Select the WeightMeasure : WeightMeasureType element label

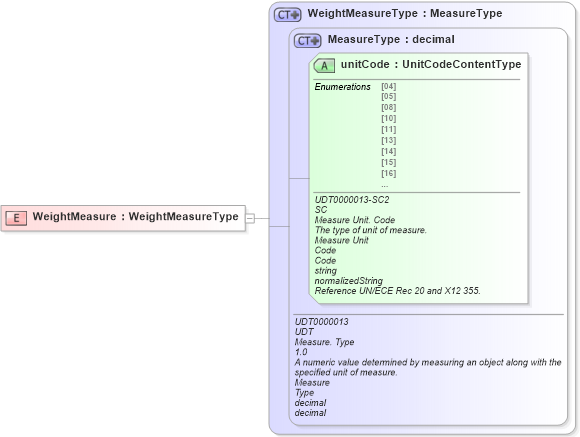(135, 216)
